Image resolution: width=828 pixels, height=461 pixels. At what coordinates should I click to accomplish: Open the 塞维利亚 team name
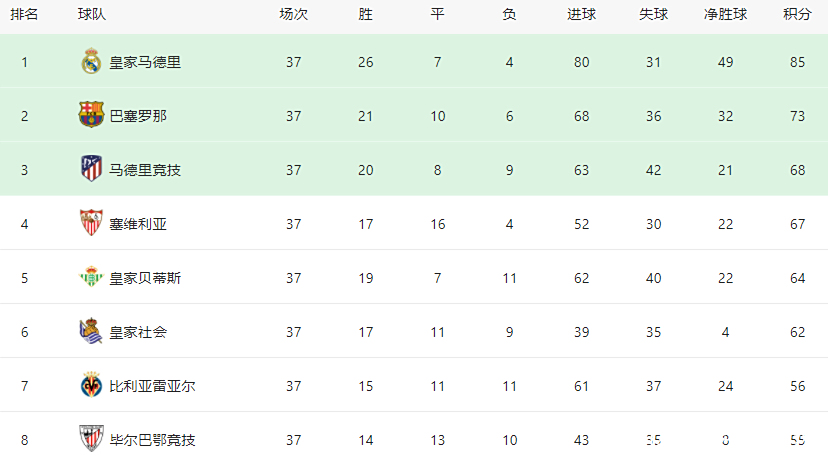pos(138,224)
